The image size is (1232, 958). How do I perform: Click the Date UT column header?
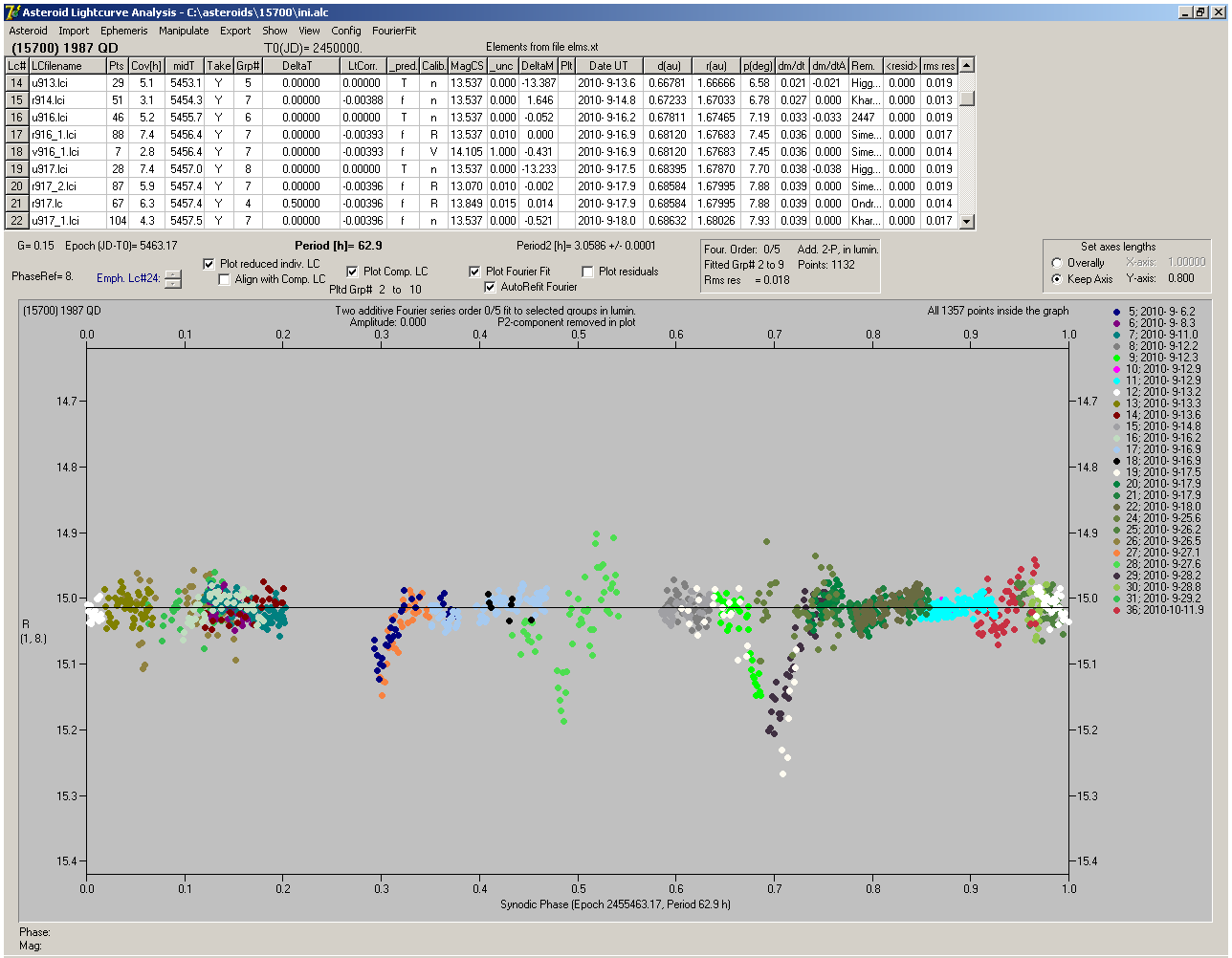(x=608, y=66)
